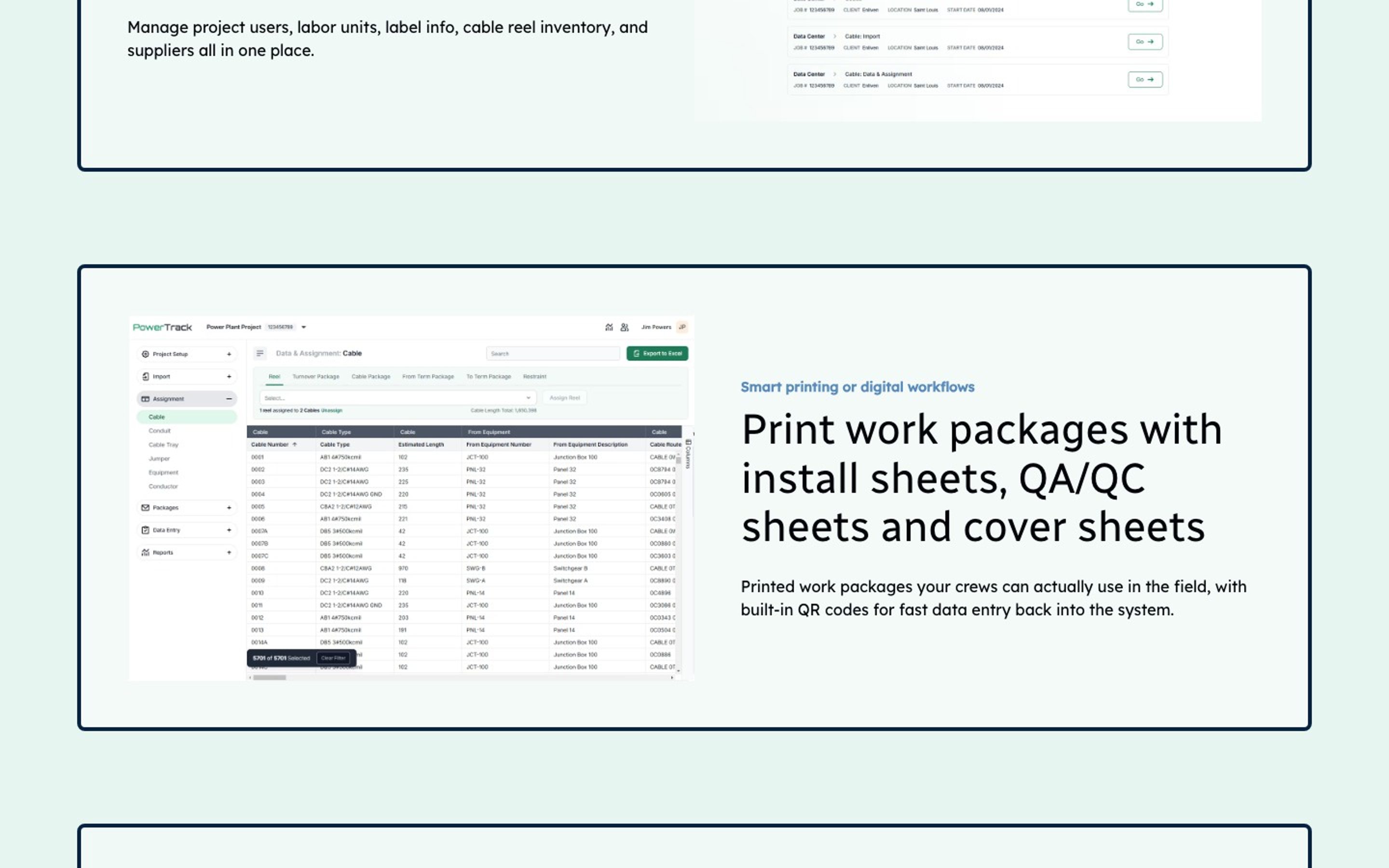The height and width of the screenshot is (868, 1389).
Task: Expand Packages section with plus sign
Action: 229,507
